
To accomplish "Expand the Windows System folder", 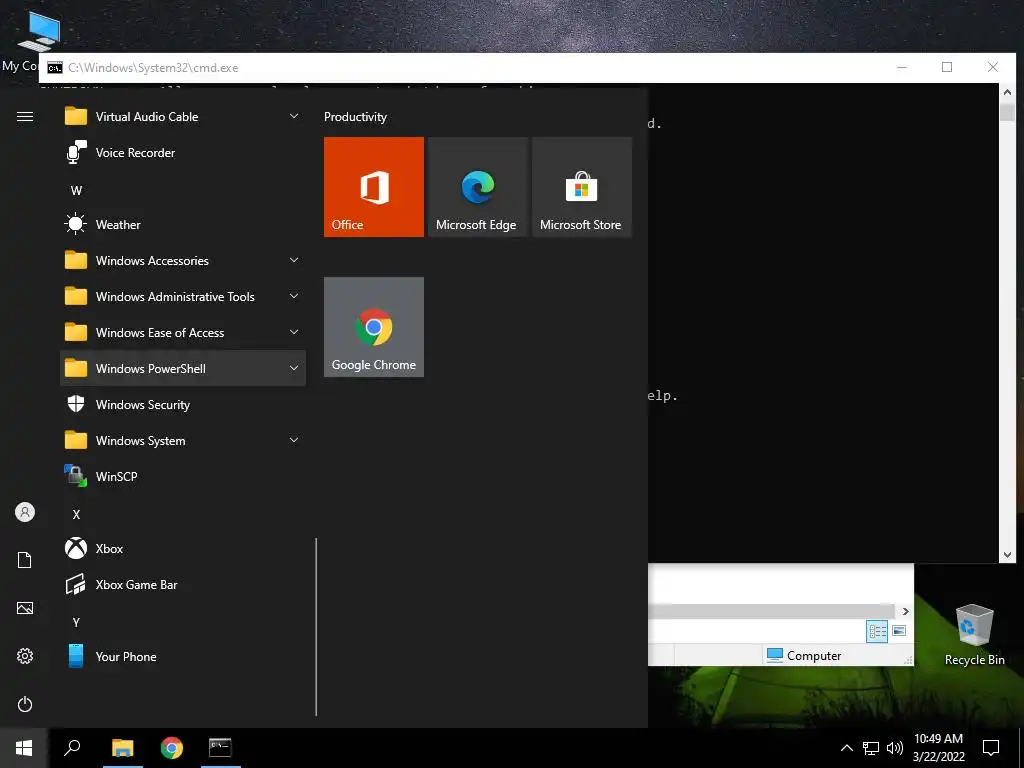I will click(182, 441).
